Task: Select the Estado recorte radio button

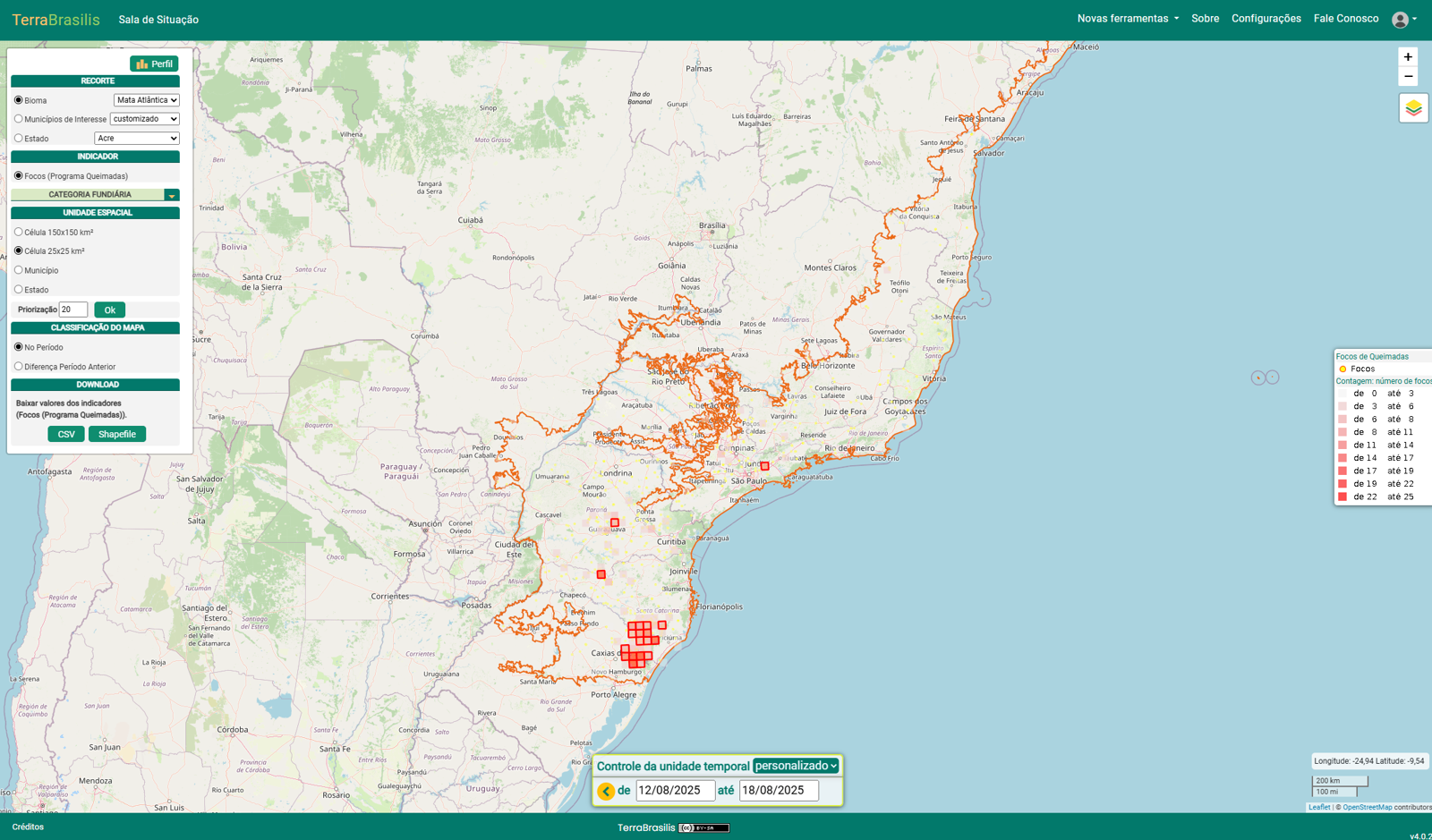Action: click(x=19, y=139)
